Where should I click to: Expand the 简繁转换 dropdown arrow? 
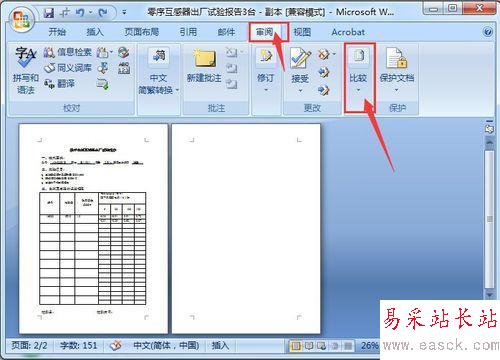point(177,90)
